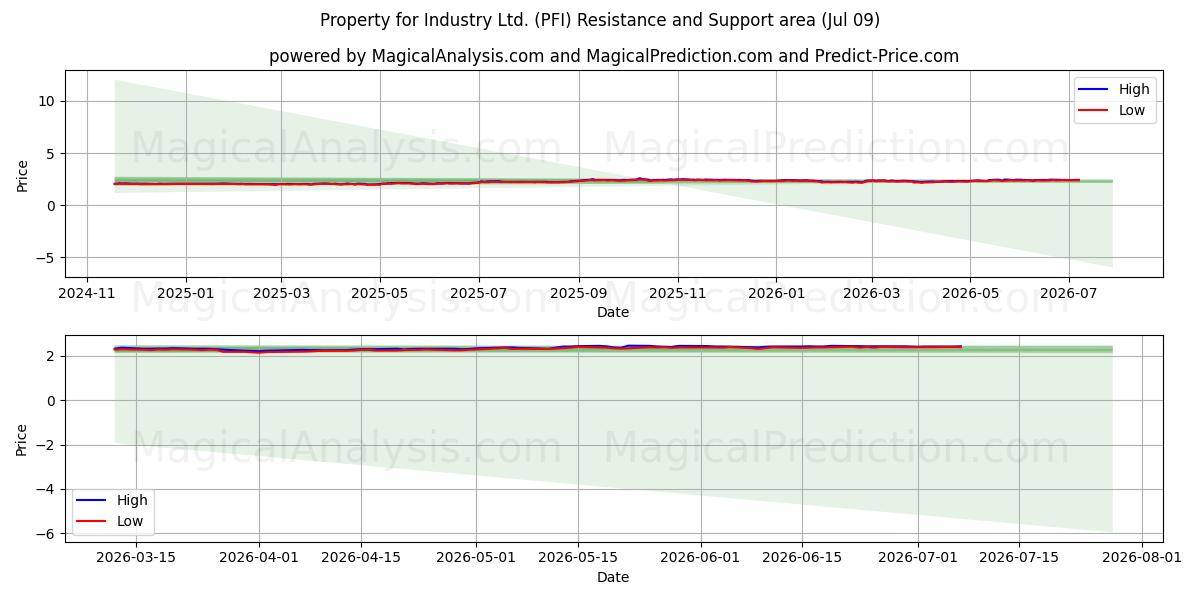Click the '2025-11' label on the top x-axis
This screenshot has height=600, width=1200.
pyautogui.click(x=678, y=293)
